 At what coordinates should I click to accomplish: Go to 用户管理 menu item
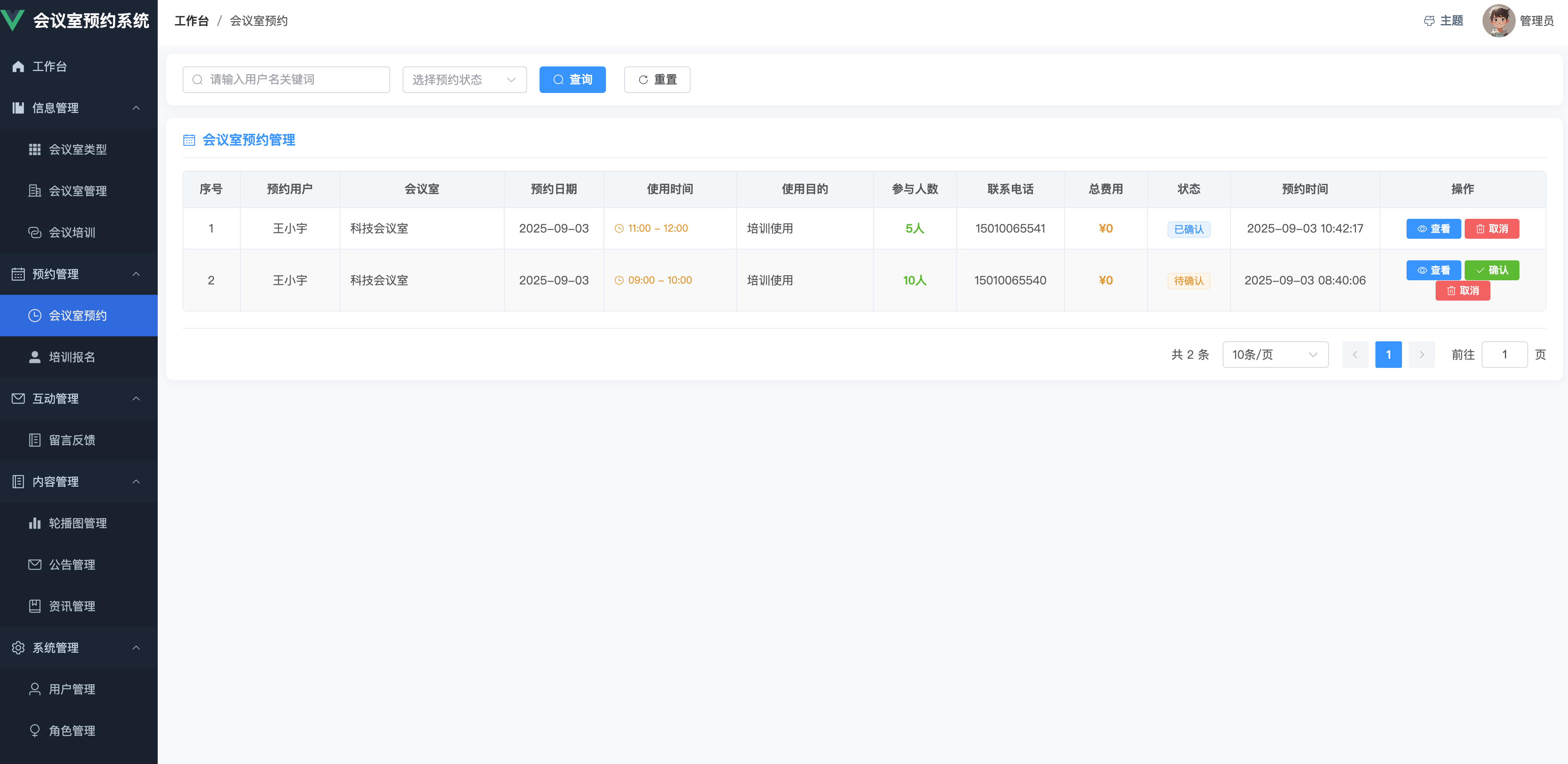click(72, 689)
